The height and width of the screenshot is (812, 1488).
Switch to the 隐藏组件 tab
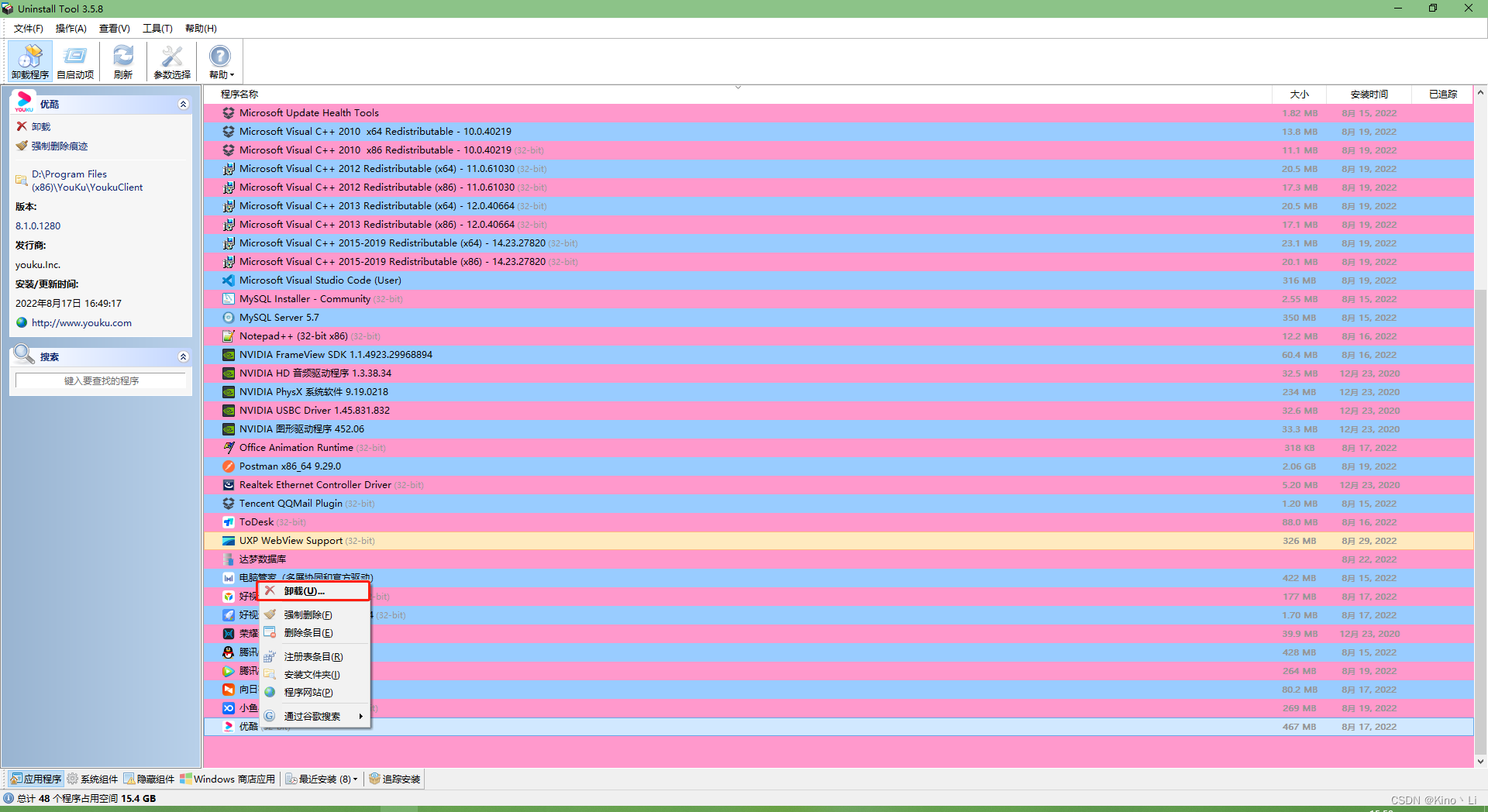click(149, 779)
